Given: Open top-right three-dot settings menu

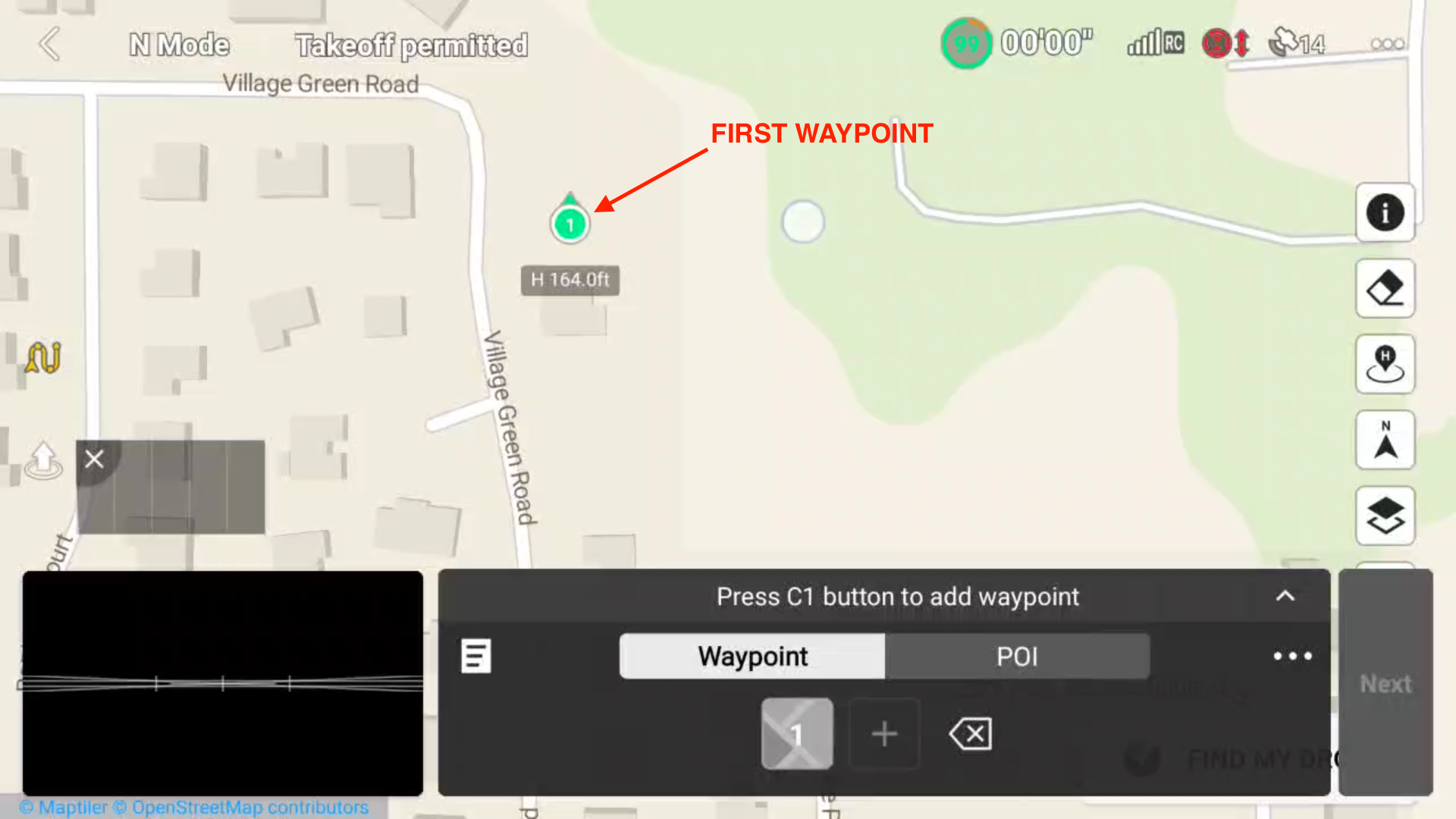Looking at the screenshot, I should pyautogui.click(x=1387, y=44).
